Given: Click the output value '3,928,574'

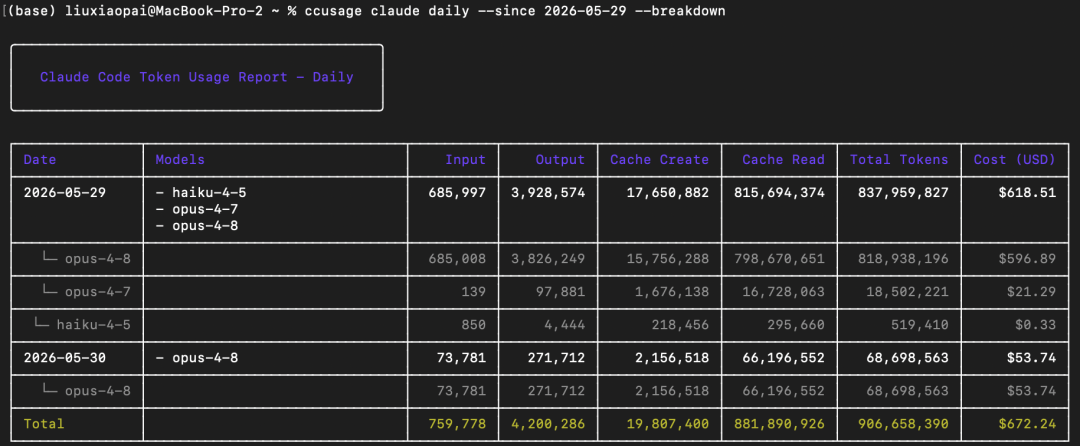Looking at the screenshot, I should [548, 193].
